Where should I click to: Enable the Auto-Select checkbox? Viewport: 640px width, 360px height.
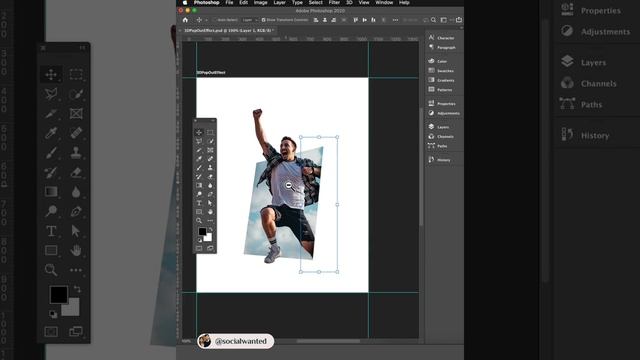click(x=215, y=20)
